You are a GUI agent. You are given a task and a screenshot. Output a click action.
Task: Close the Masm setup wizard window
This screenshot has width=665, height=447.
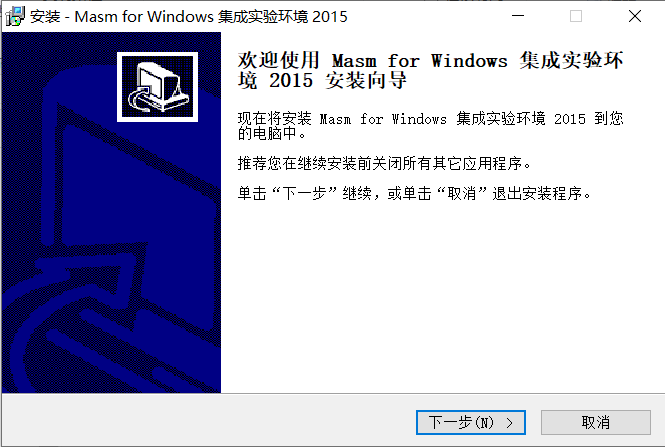coord(634,16)
